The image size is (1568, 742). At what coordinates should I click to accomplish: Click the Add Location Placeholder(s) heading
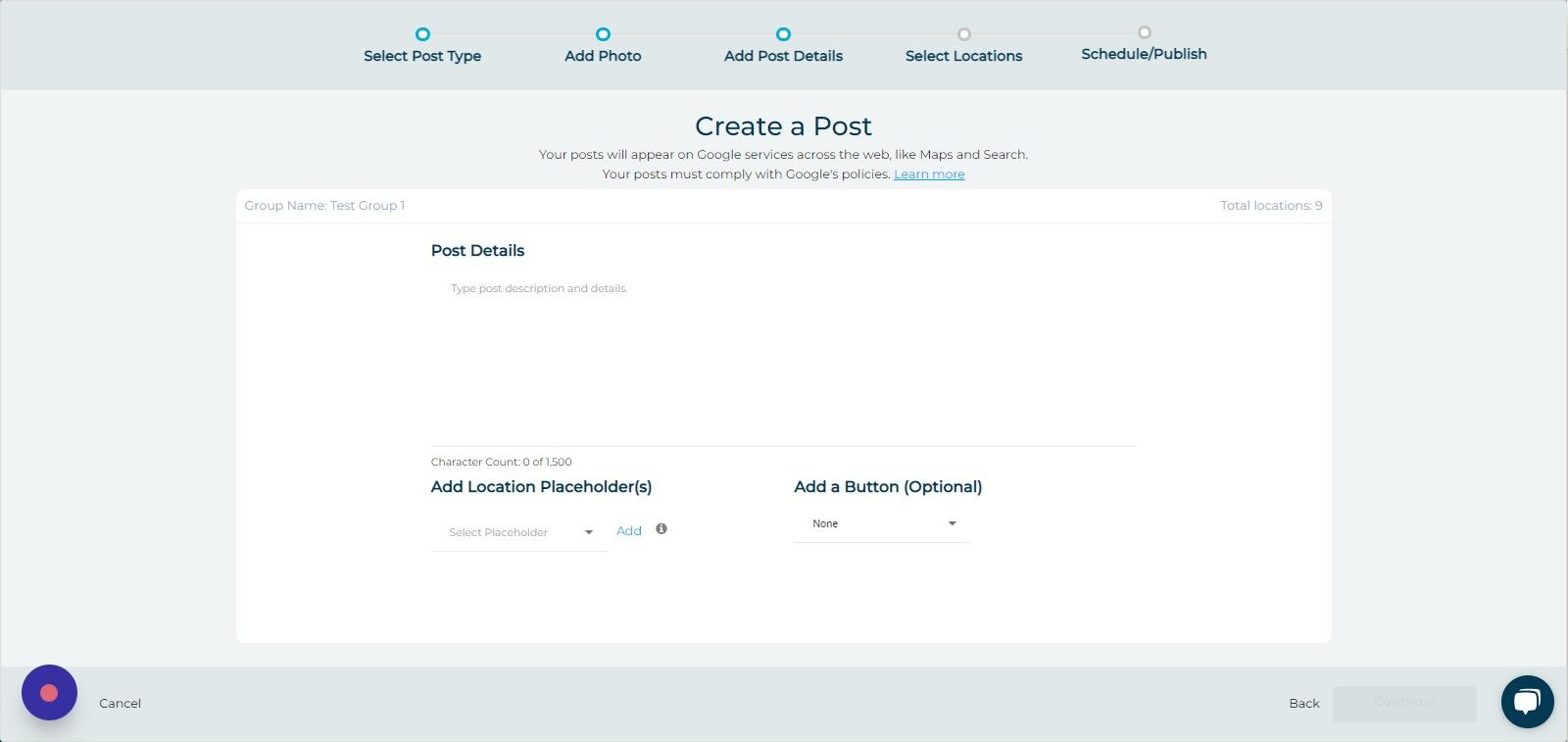pyautogui.click(x=541, y=487)
